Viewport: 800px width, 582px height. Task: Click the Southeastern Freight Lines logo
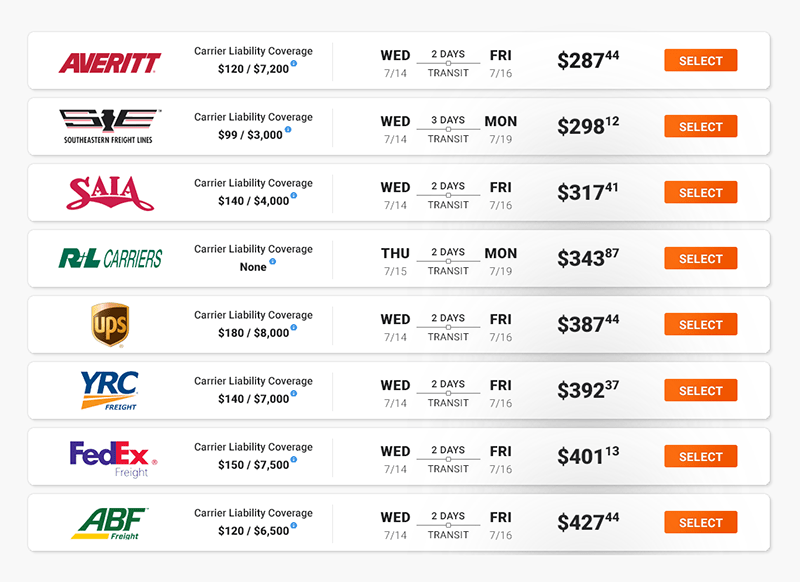[x=110, y=126]
